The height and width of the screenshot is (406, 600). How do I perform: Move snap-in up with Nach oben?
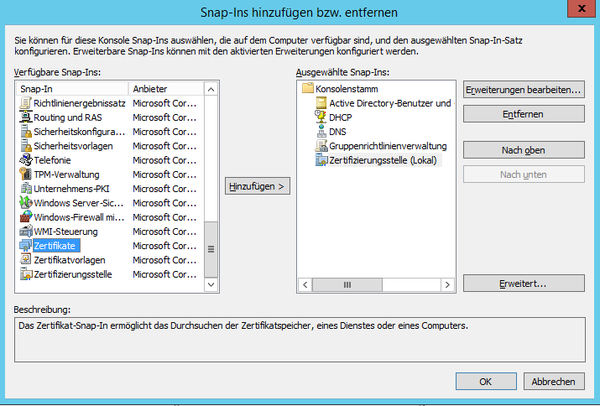click(524, 150)
